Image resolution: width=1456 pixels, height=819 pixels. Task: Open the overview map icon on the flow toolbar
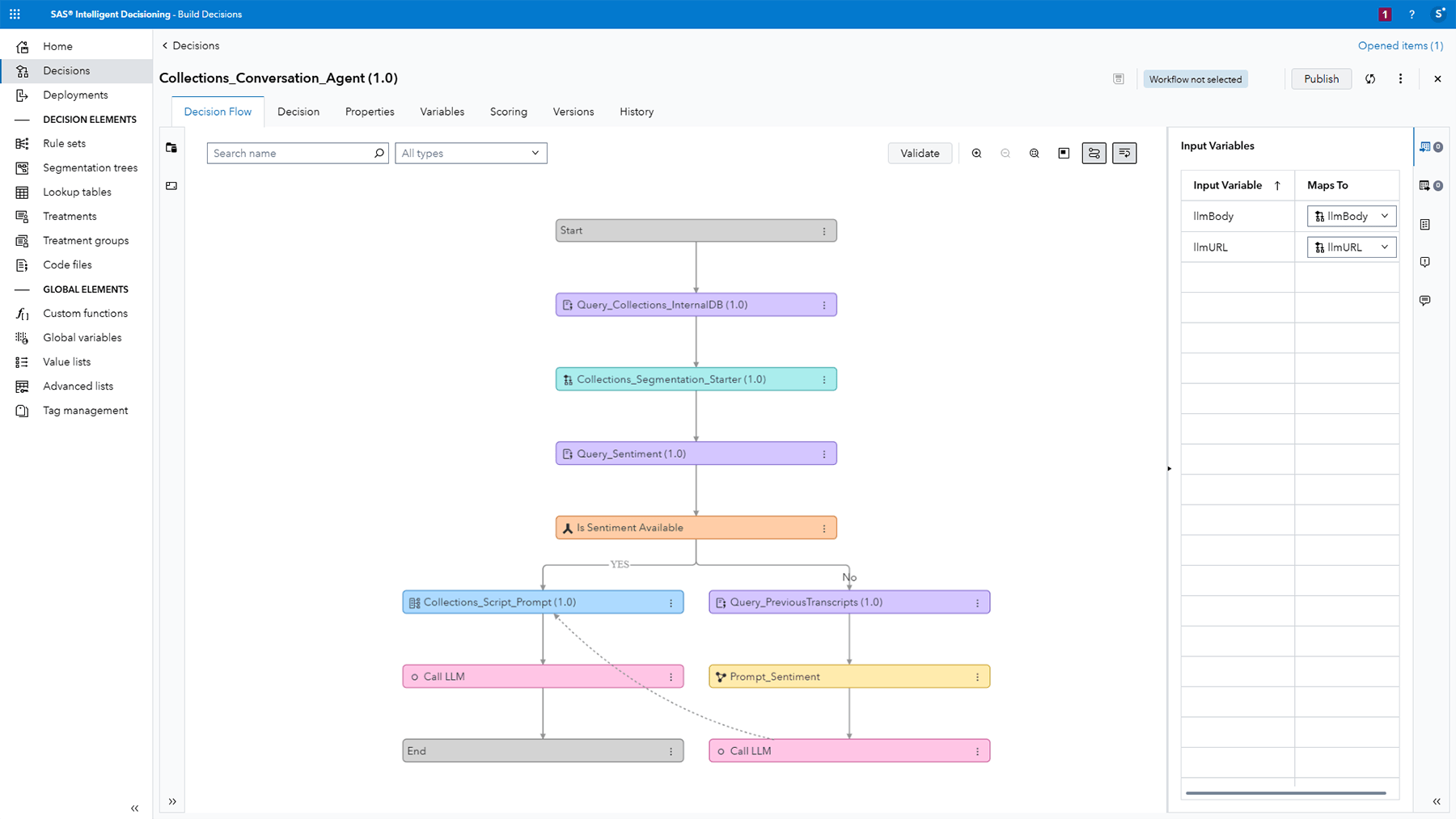coord(1064,153)
